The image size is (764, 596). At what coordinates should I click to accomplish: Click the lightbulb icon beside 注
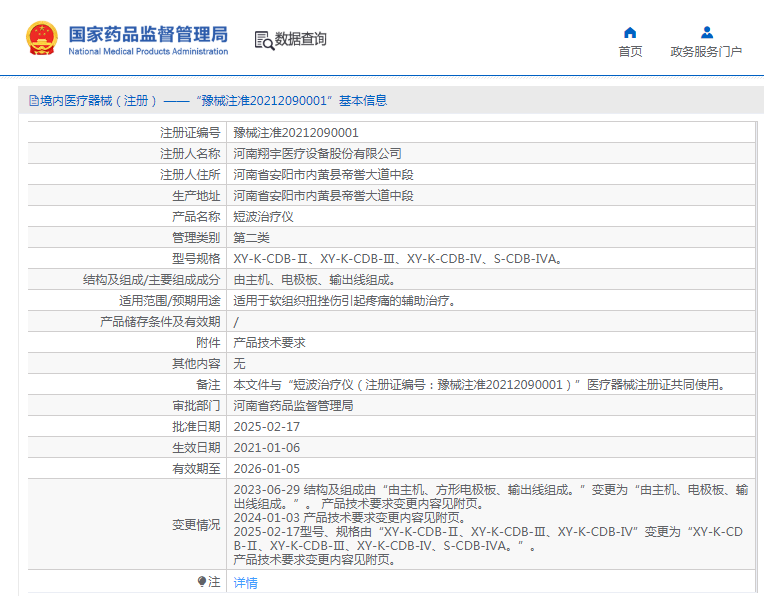point(202,581)
